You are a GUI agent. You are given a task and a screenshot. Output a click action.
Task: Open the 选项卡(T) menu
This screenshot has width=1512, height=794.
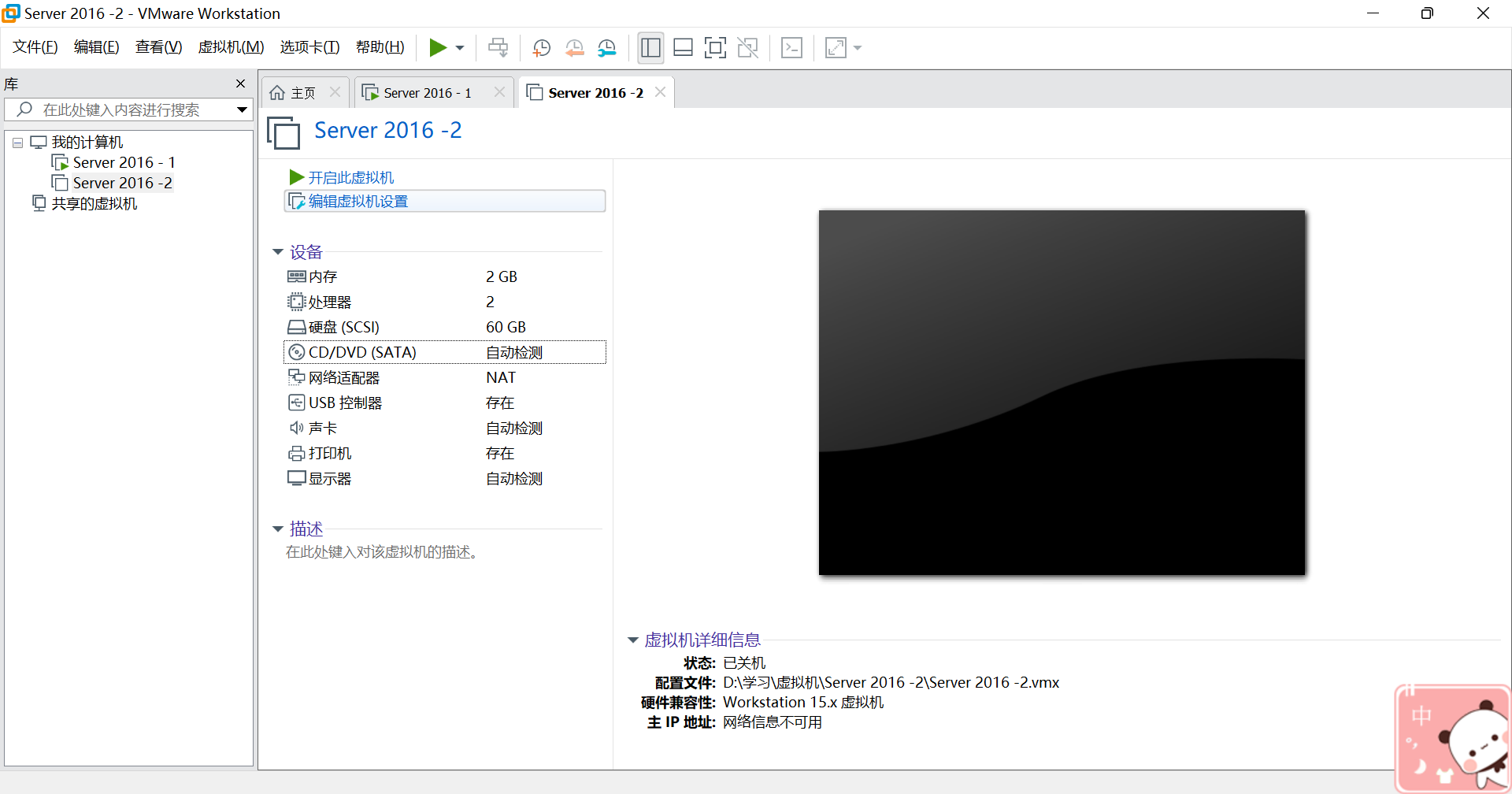click(x=310, y=47)
